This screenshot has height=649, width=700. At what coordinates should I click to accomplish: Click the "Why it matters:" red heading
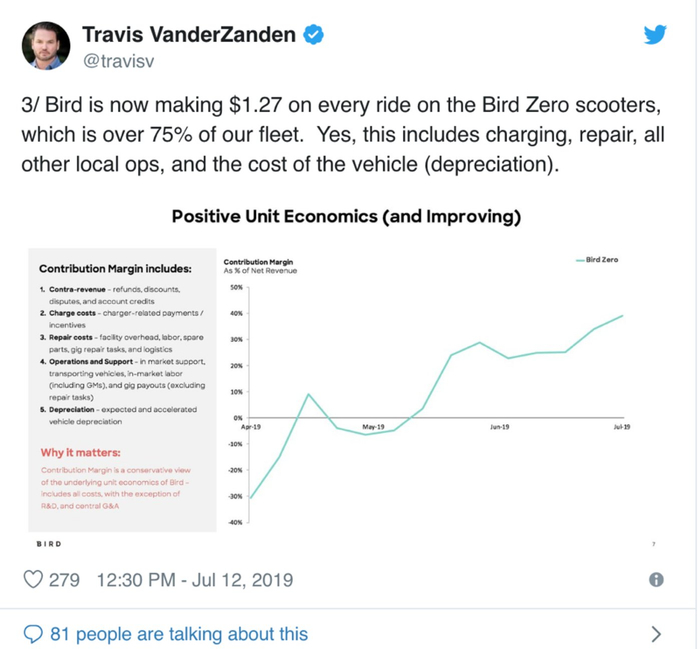click(80, 452)
